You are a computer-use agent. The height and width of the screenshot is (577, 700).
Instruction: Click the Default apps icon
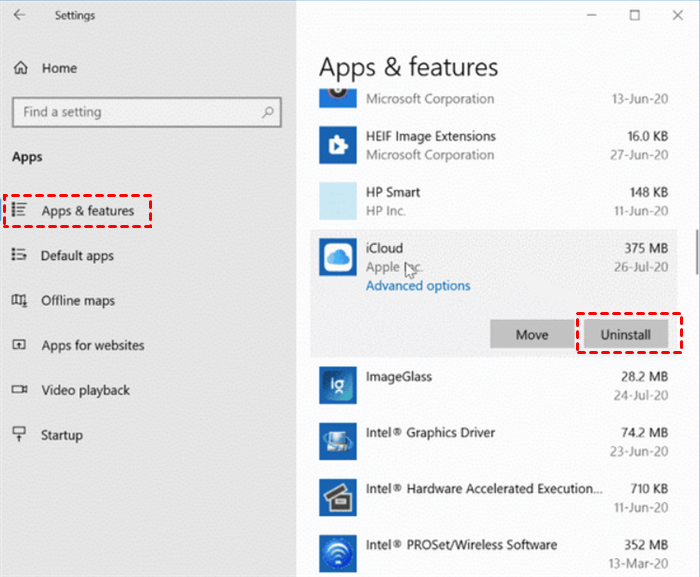[x=19, y=255]
